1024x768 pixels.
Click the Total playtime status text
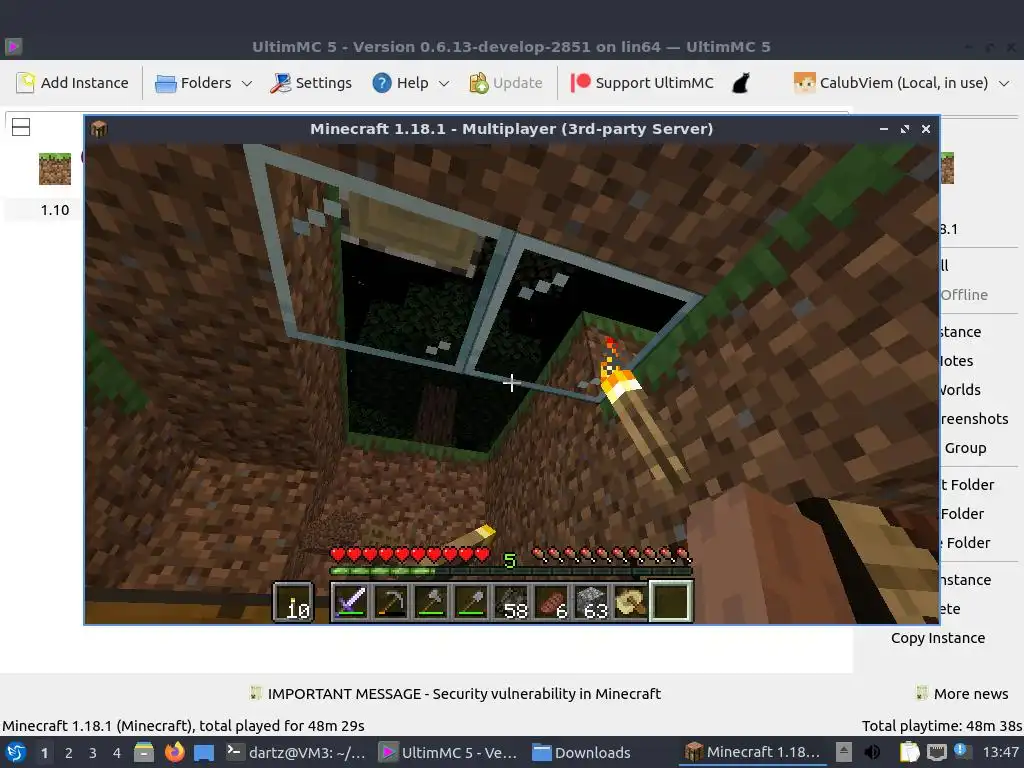point(942,726)
